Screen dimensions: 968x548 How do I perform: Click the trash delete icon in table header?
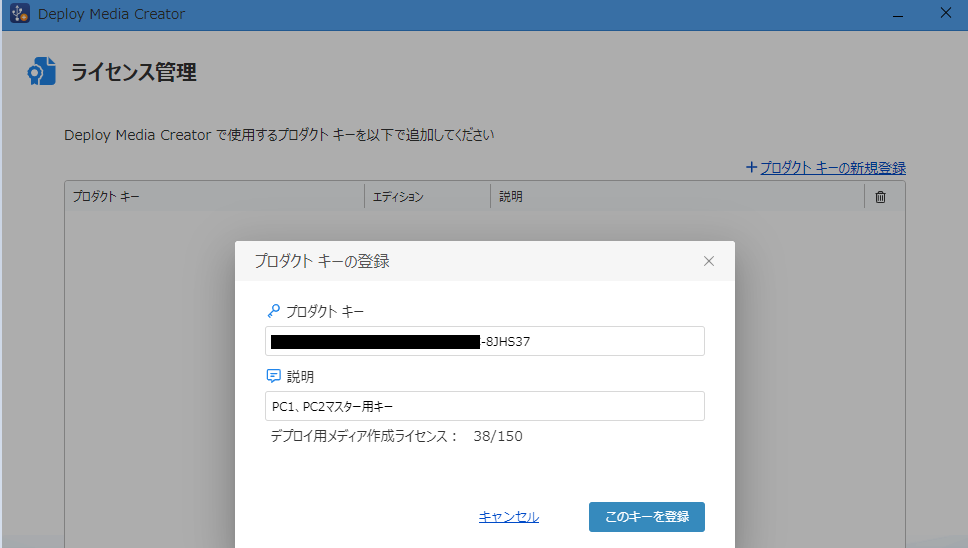[x=880, y=197]
